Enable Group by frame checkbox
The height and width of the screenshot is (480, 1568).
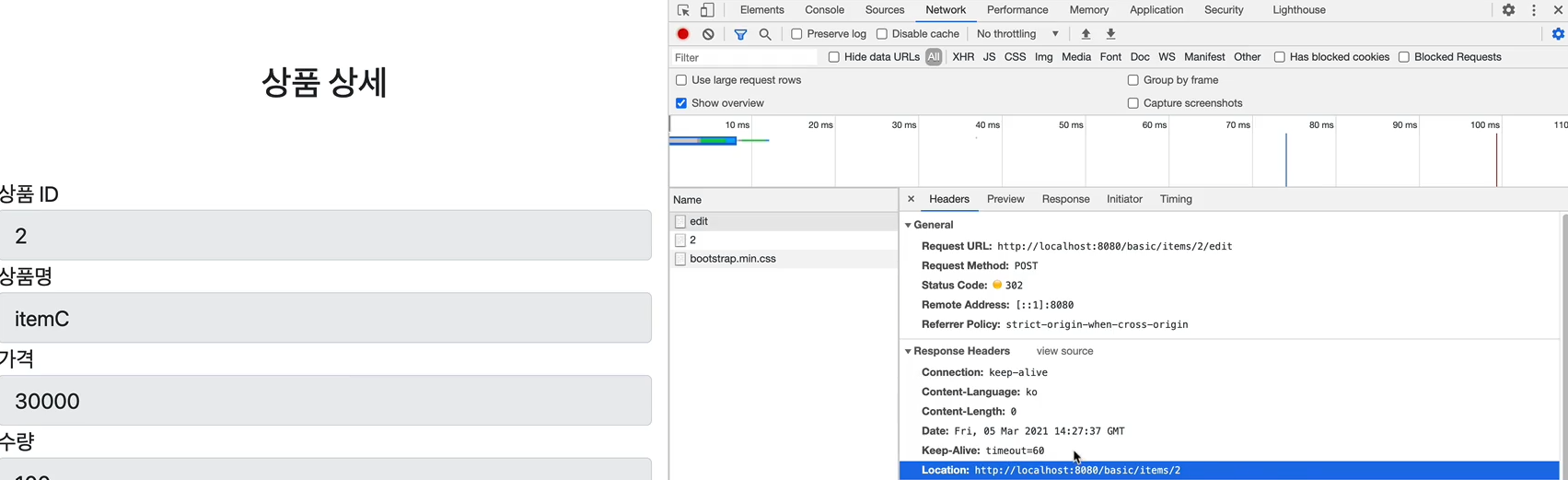coord(1133,80)
